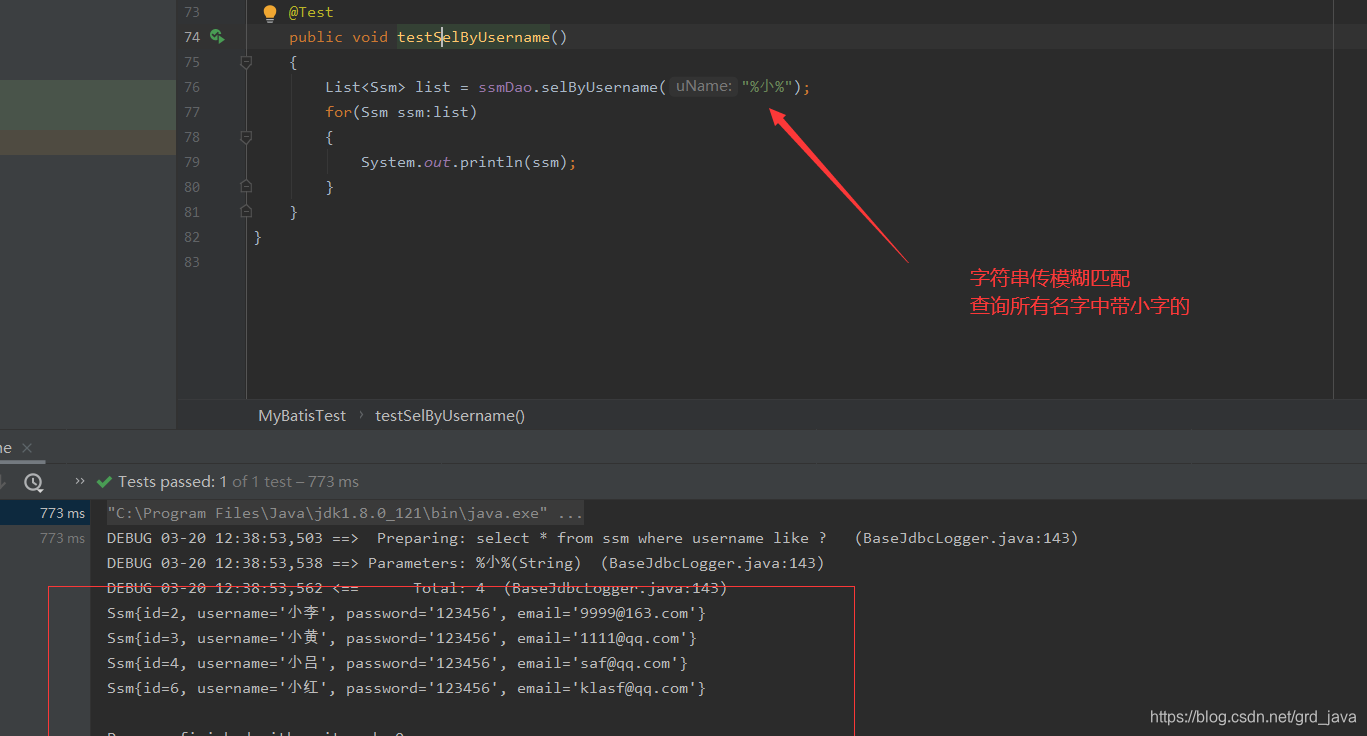Click line number 73 in the gutter
Screen dimensions: 1367x736
[x=191, y=12]
